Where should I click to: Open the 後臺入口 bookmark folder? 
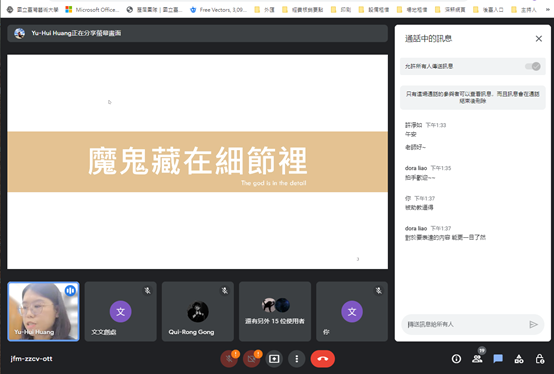(488, 10)
